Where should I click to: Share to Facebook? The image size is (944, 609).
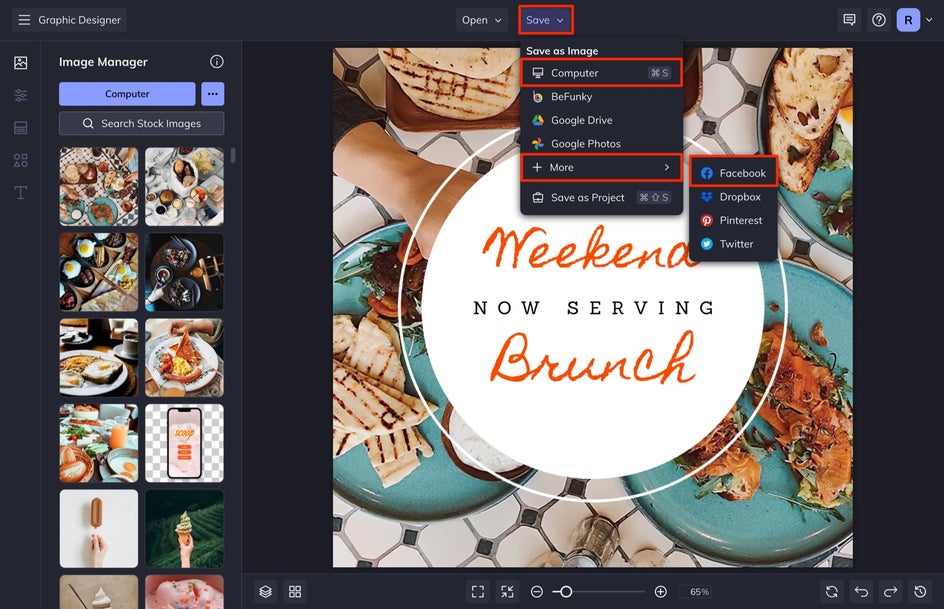pos(733,173)
